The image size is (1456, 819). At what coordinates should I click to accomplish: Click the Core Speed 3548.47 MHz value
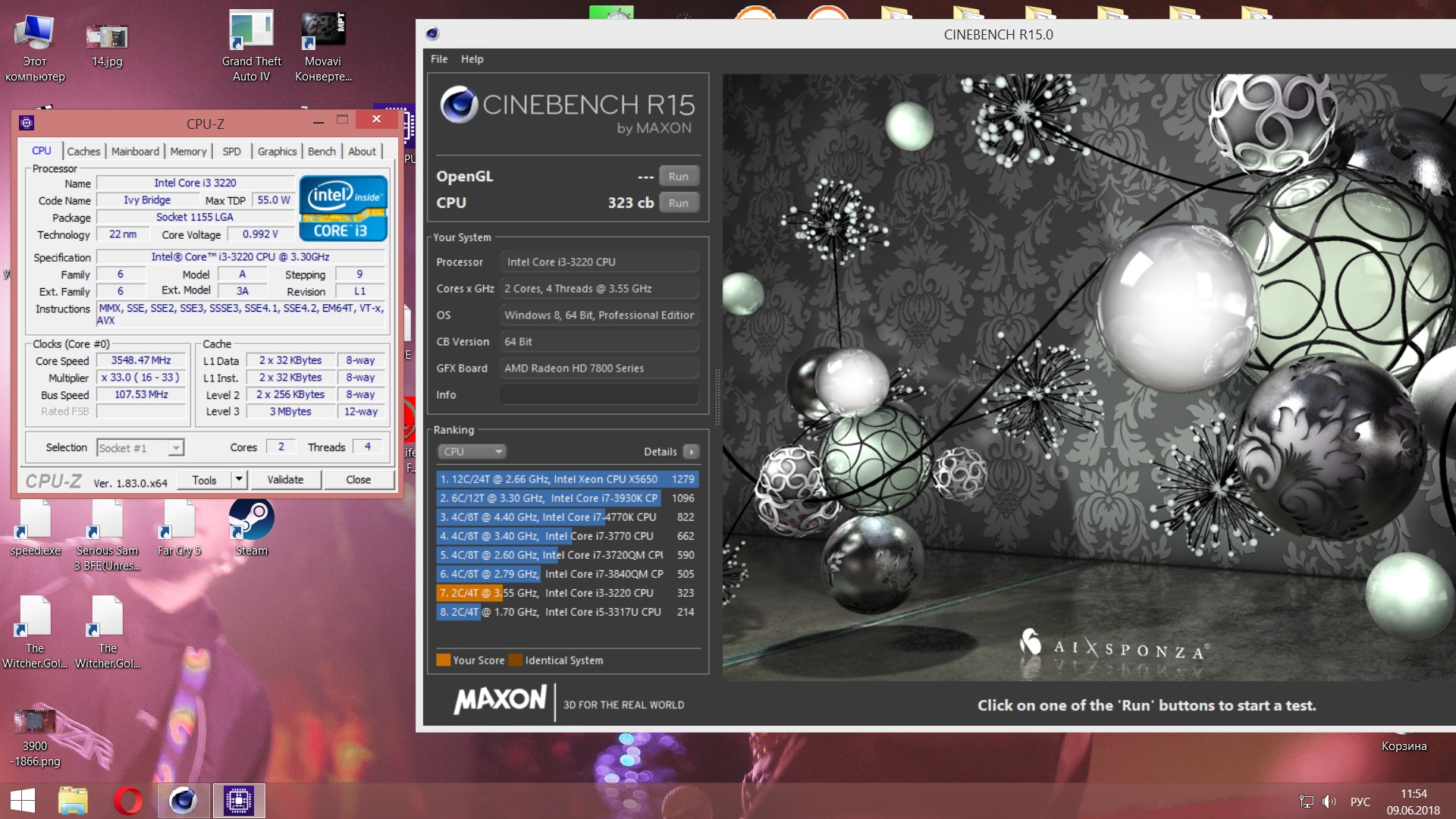[141, 361]
